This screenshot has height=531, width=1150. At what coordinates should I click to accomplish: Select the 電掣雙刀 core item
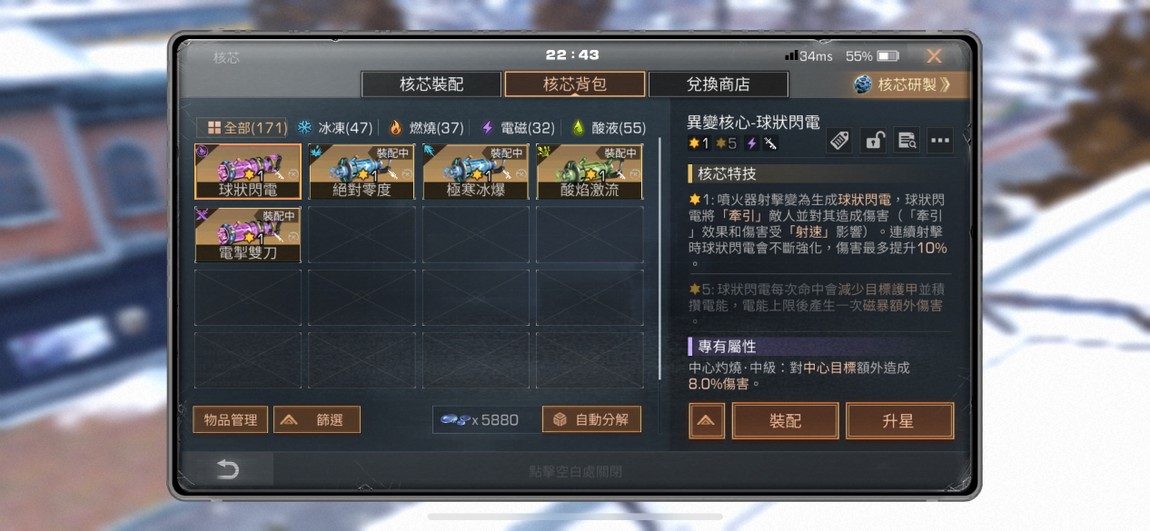248,235
